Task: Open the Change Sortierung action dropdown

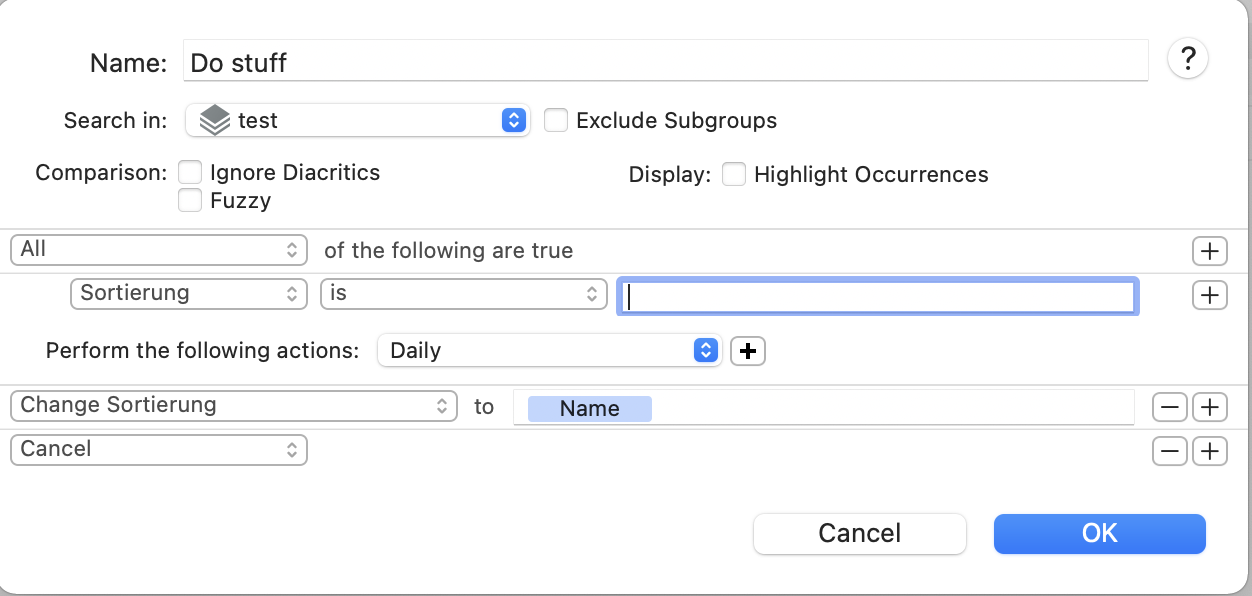Action: (x=233, y=405)
